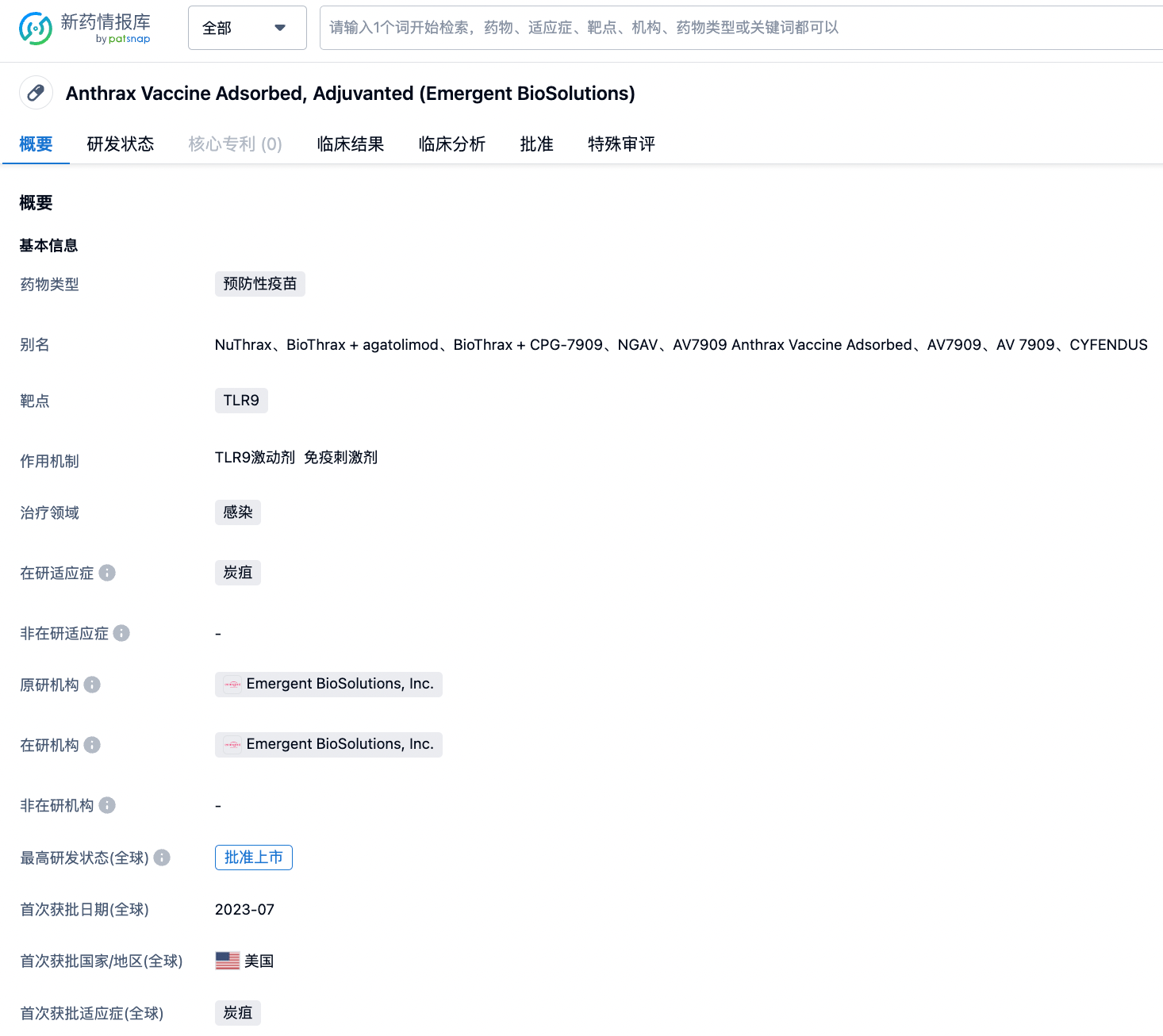Click the 别名 label

tap(35, 345)
